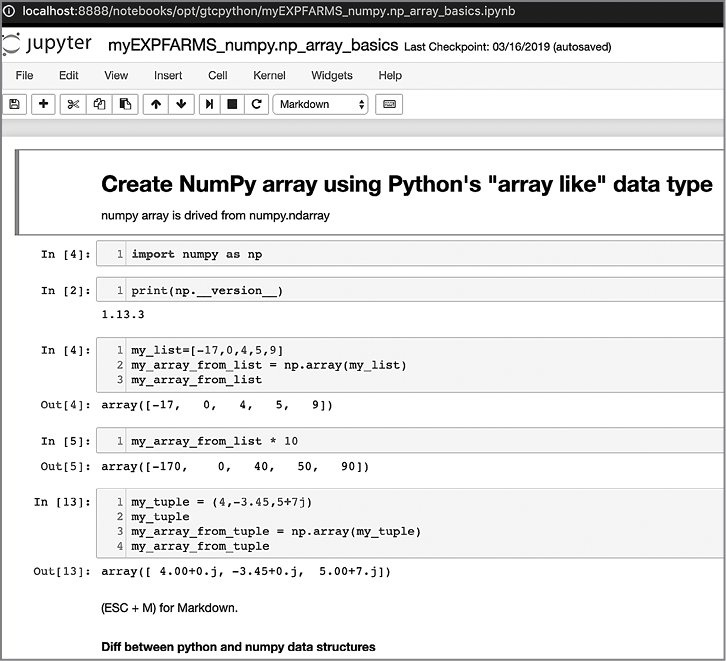Open the command palette keyboard icon

390,104
